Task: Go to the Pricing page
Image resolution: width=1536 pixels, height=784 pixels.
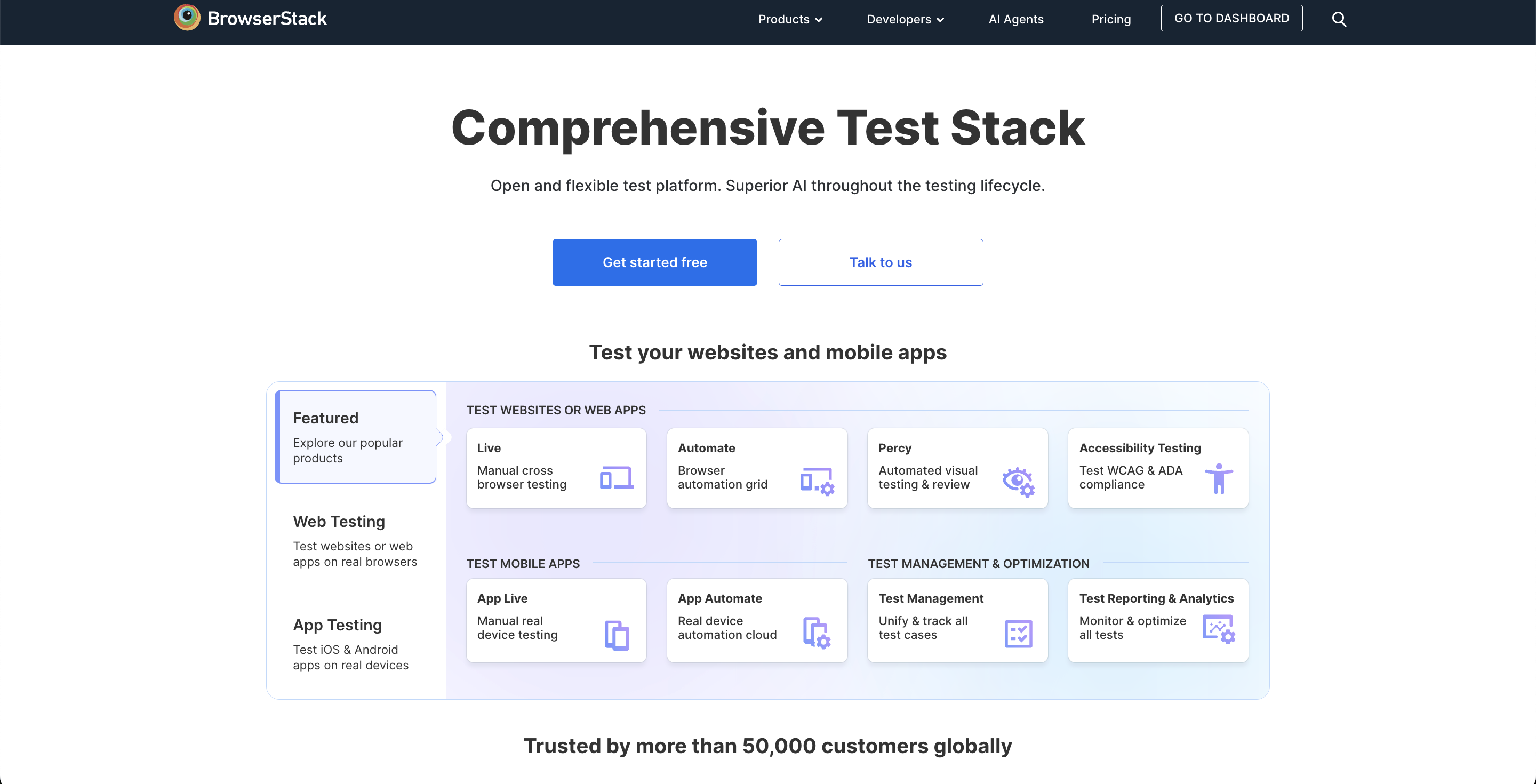Action: coord(1111,19)
